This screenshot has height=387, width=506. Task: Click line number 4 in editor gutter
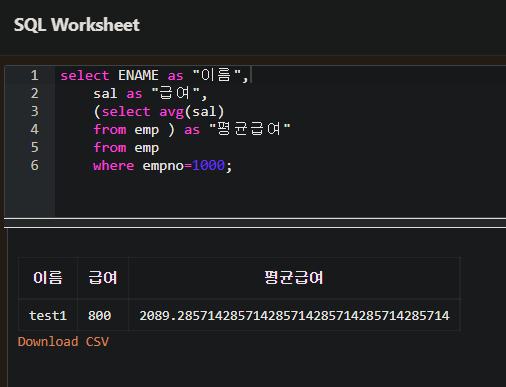click(35, 129)
